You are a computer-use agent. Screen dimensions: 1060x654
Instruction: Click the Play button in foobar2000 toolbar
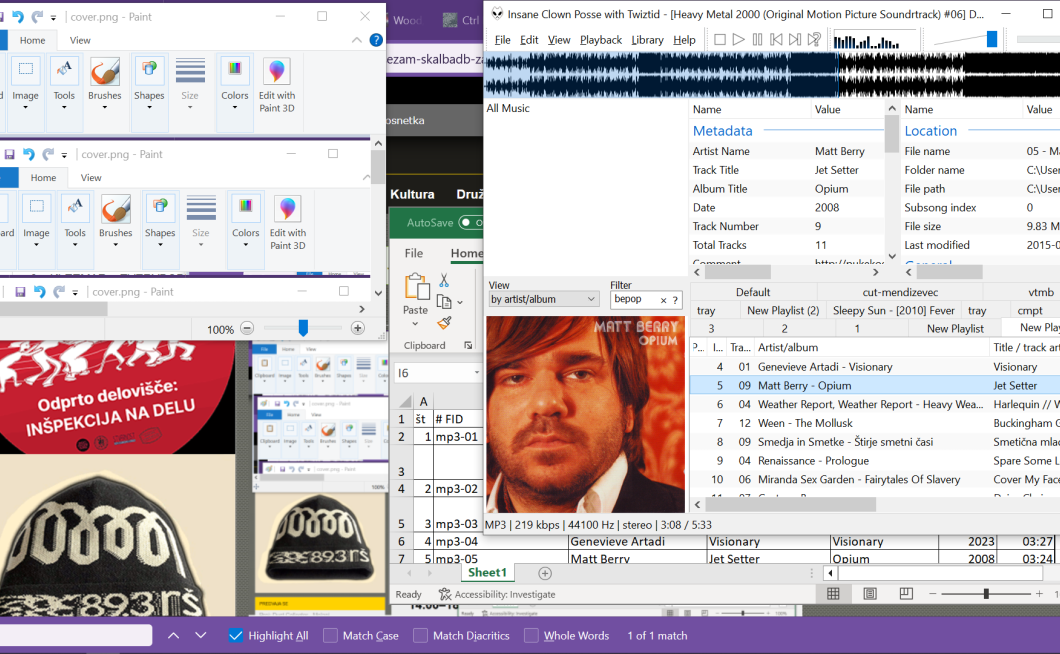click(738, 40)
